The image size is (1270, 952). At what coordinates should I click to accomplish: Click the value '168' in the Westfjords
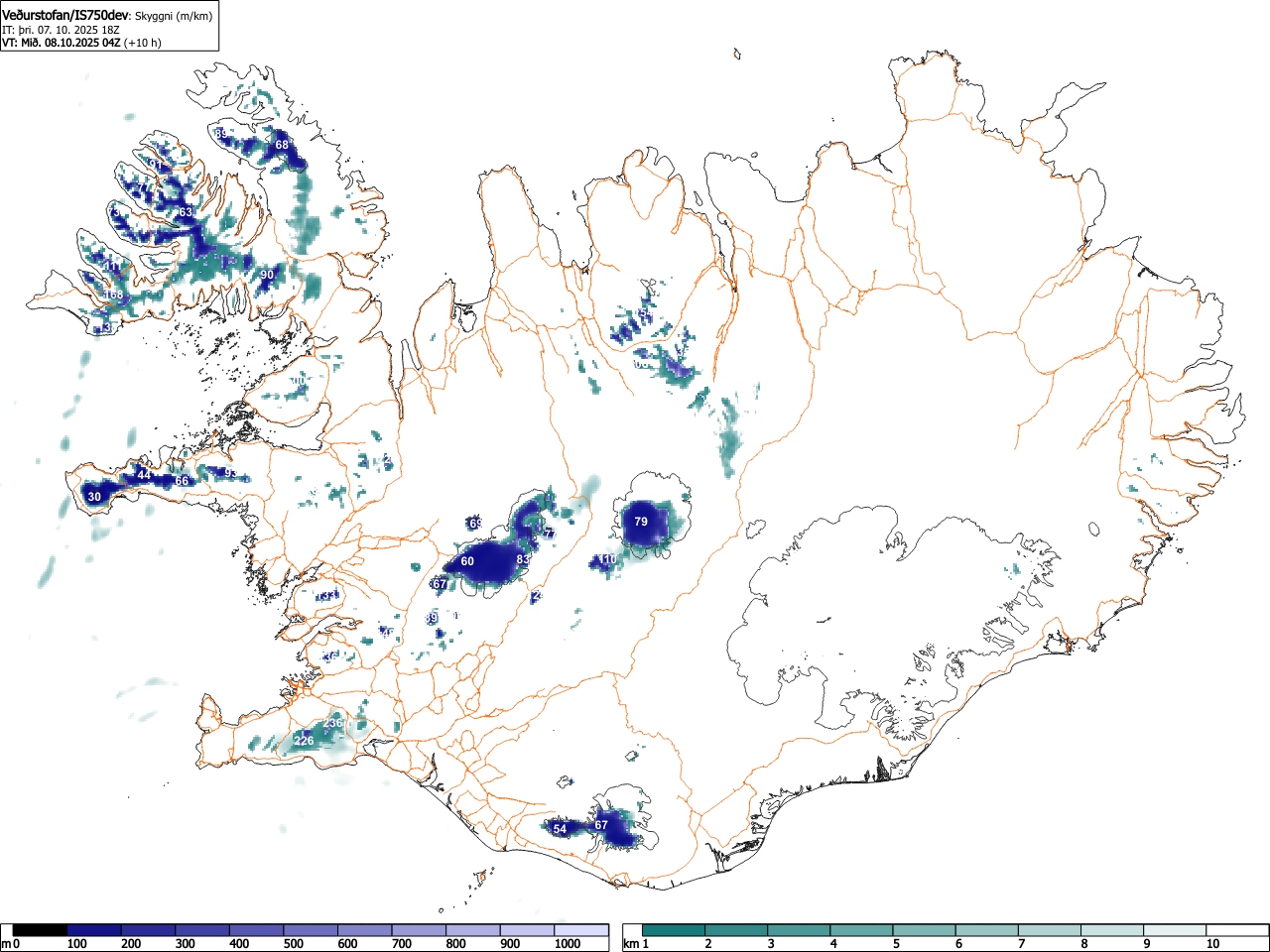114,295
